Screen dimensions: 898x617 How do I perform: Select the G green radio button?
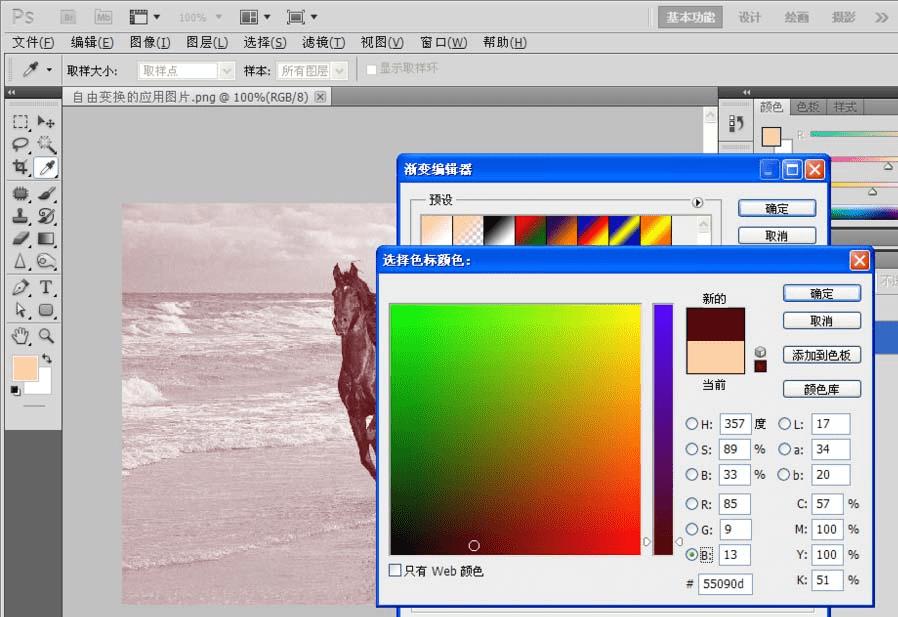pyautogui.click(x=692, y=529)
